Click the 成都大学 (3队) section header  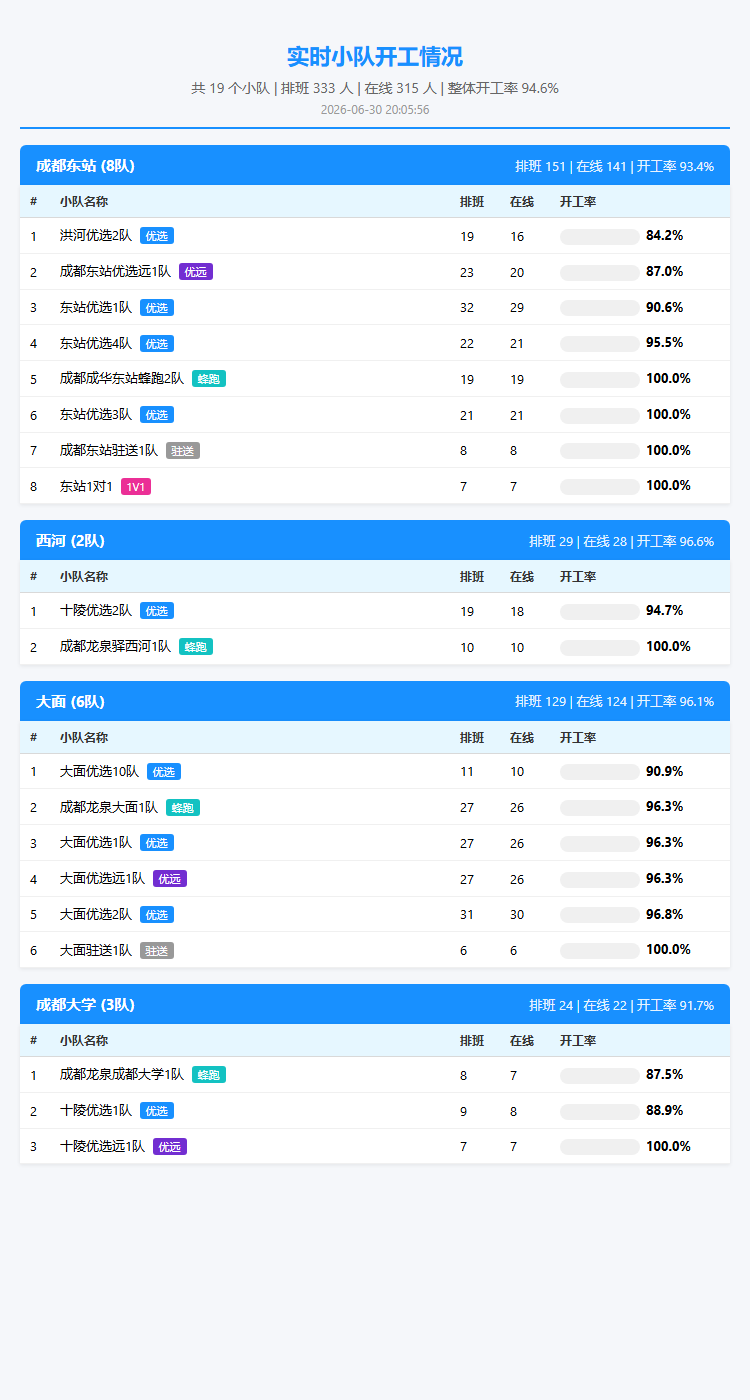tap(375, 1005)
